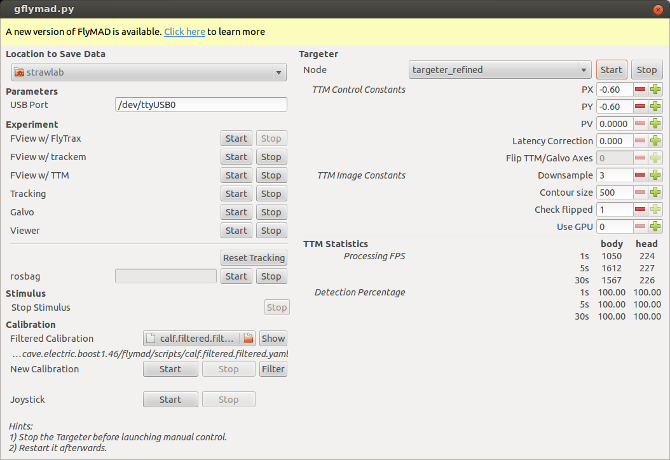Show the Filtered Calibration
Image resolution: width=670 pixels, height=460 pixels.
point(273,338)
